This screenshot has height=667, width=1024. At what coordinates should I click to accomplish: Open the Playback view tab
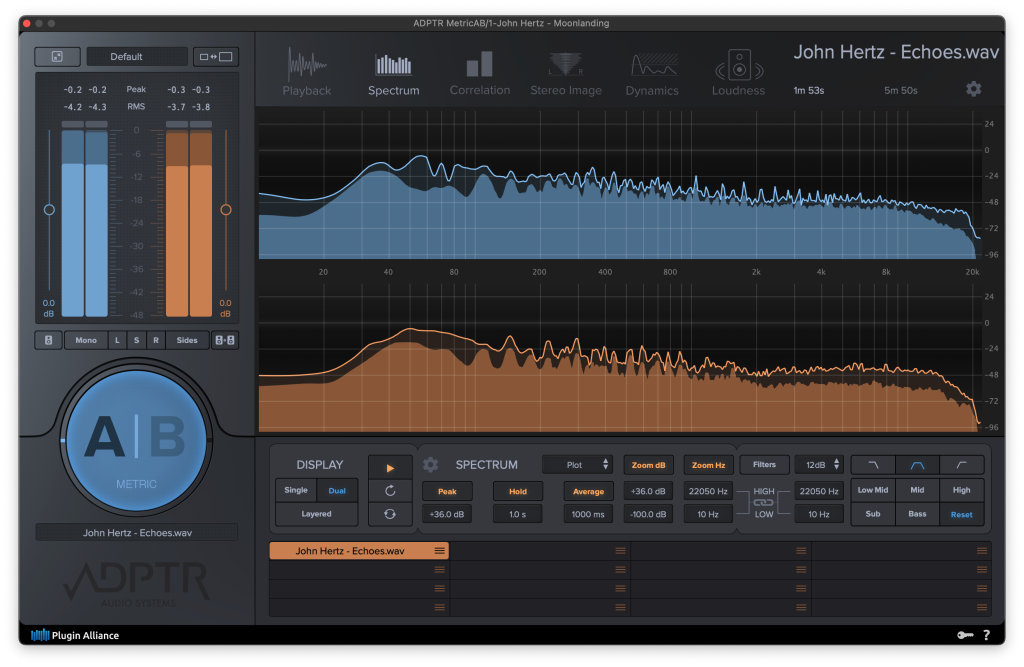click(x=307, y=73)
